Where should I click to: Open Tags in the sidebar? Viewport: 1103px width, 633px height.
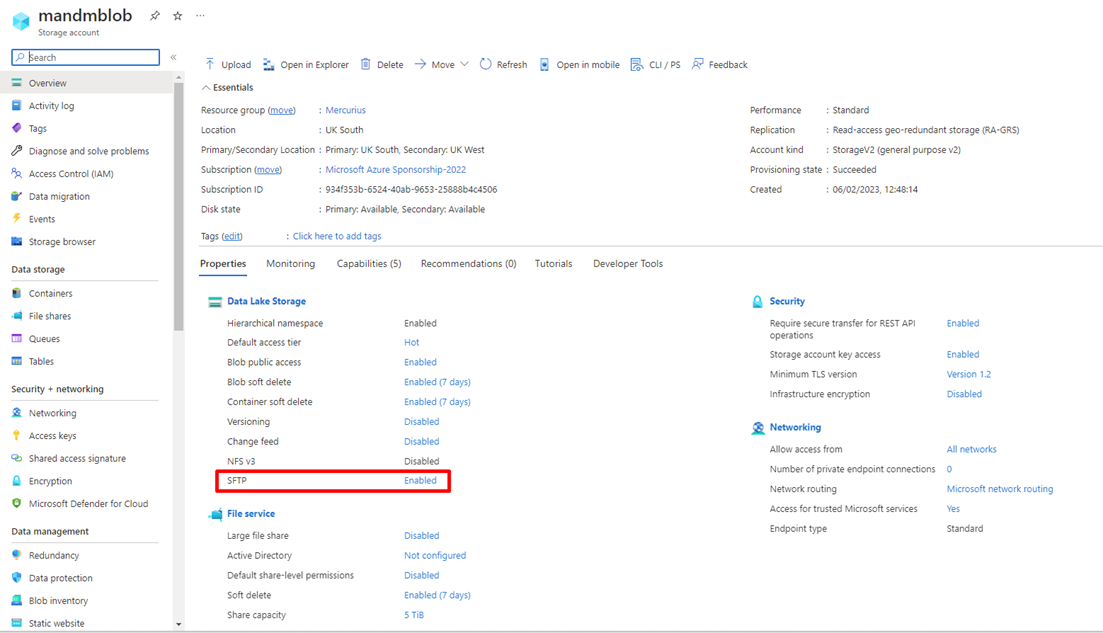point(37,128)
